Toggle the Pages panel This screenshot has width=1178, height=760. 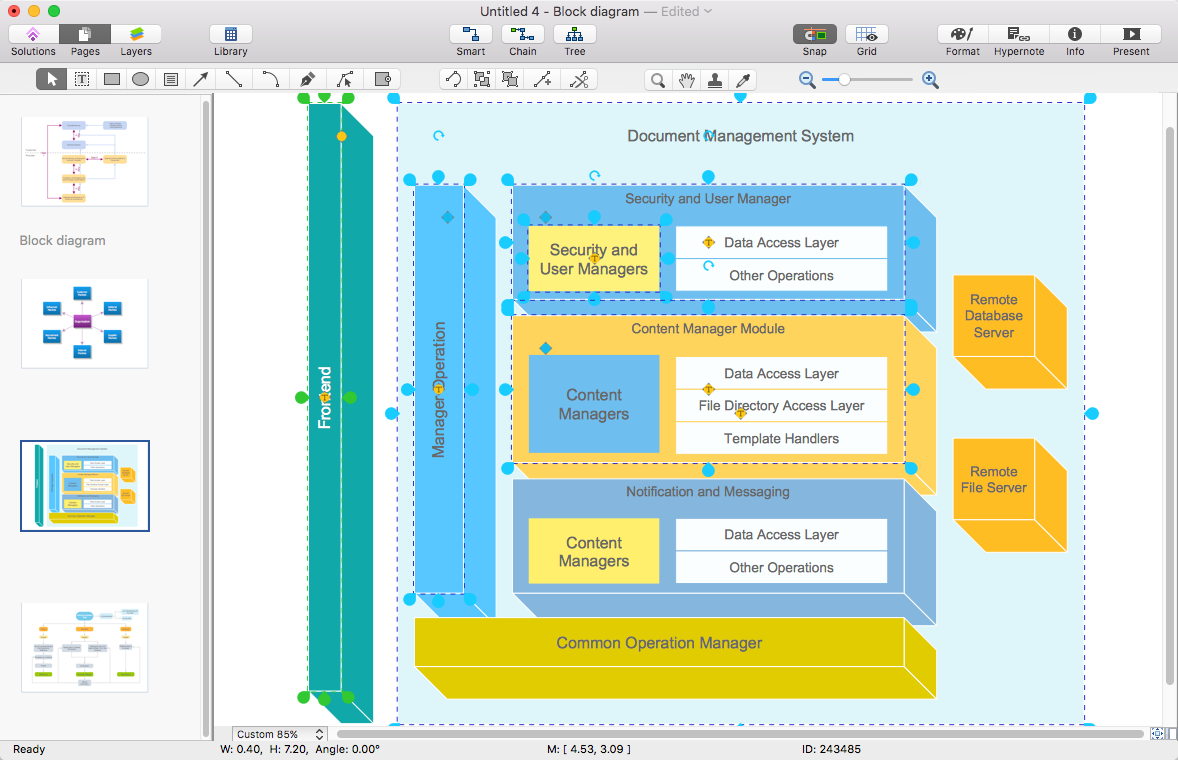(x=85, y=35)
